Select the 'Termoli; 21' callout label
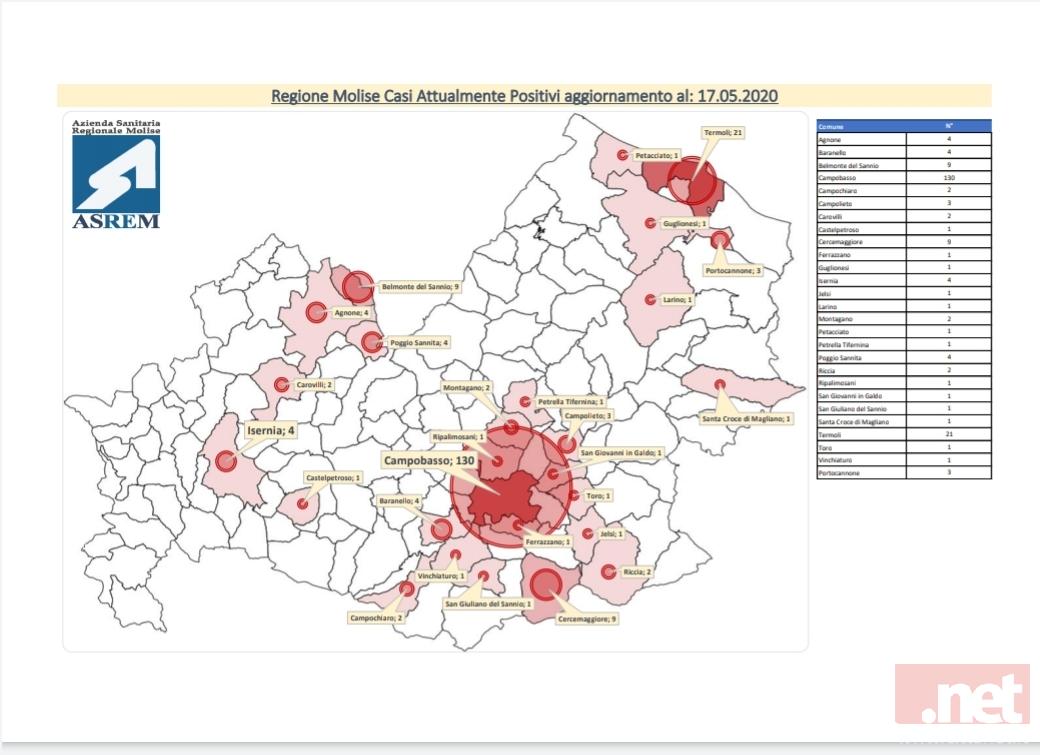Viewport: 1040px width, 755px height. coord(723,132)
